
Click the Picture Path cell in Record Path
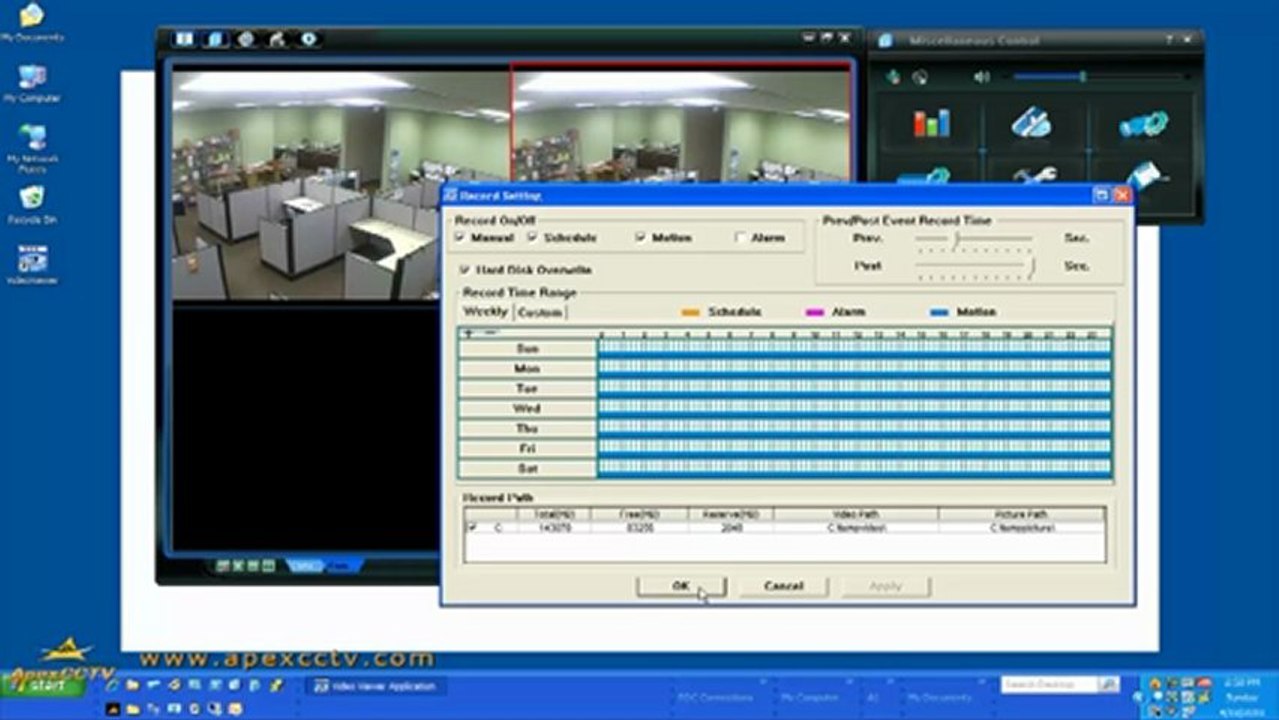[x=1022, y=527]
